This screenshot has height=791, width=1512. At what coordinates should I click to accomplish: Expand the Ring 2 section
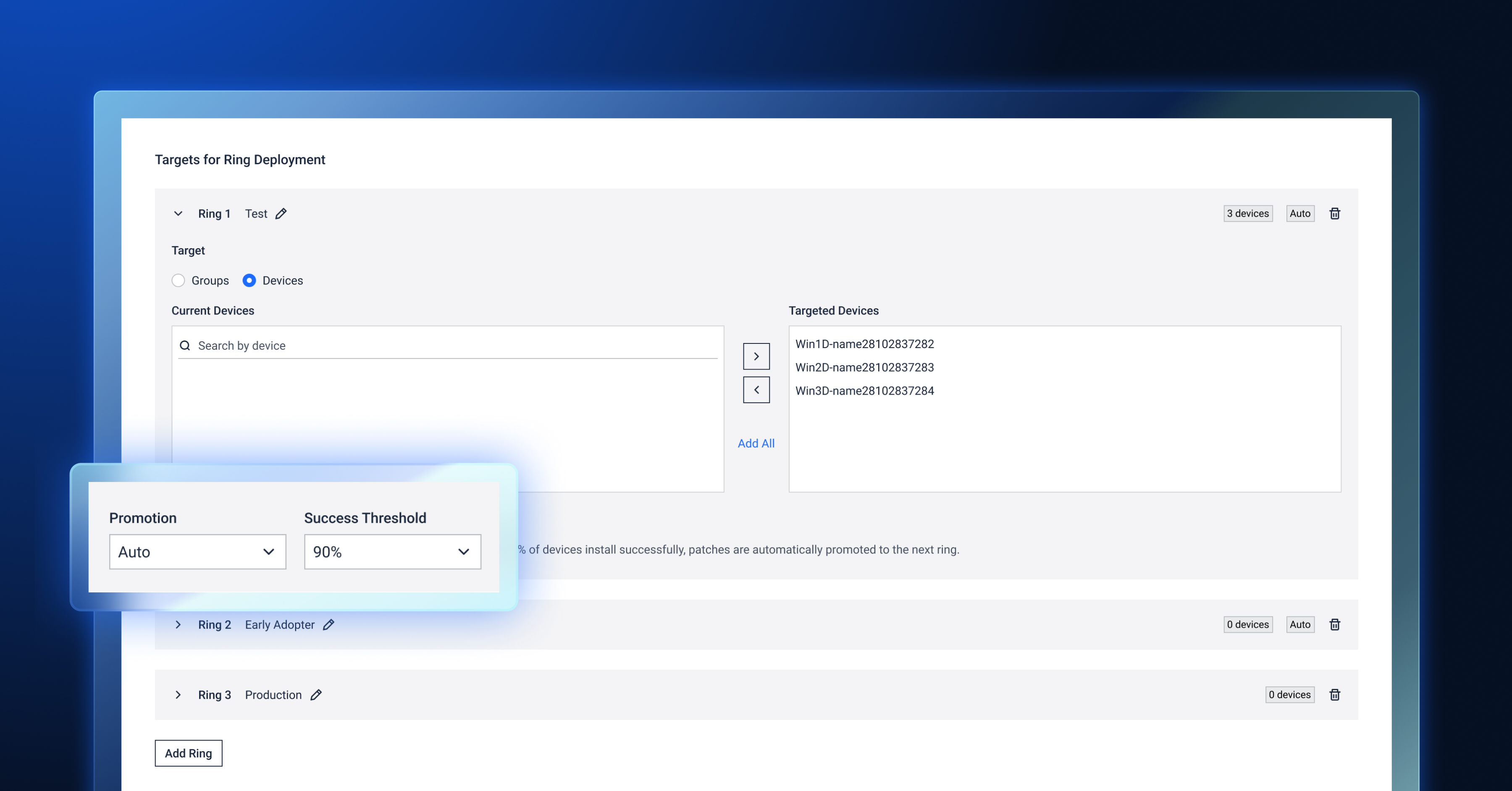[x=178, y=625]
